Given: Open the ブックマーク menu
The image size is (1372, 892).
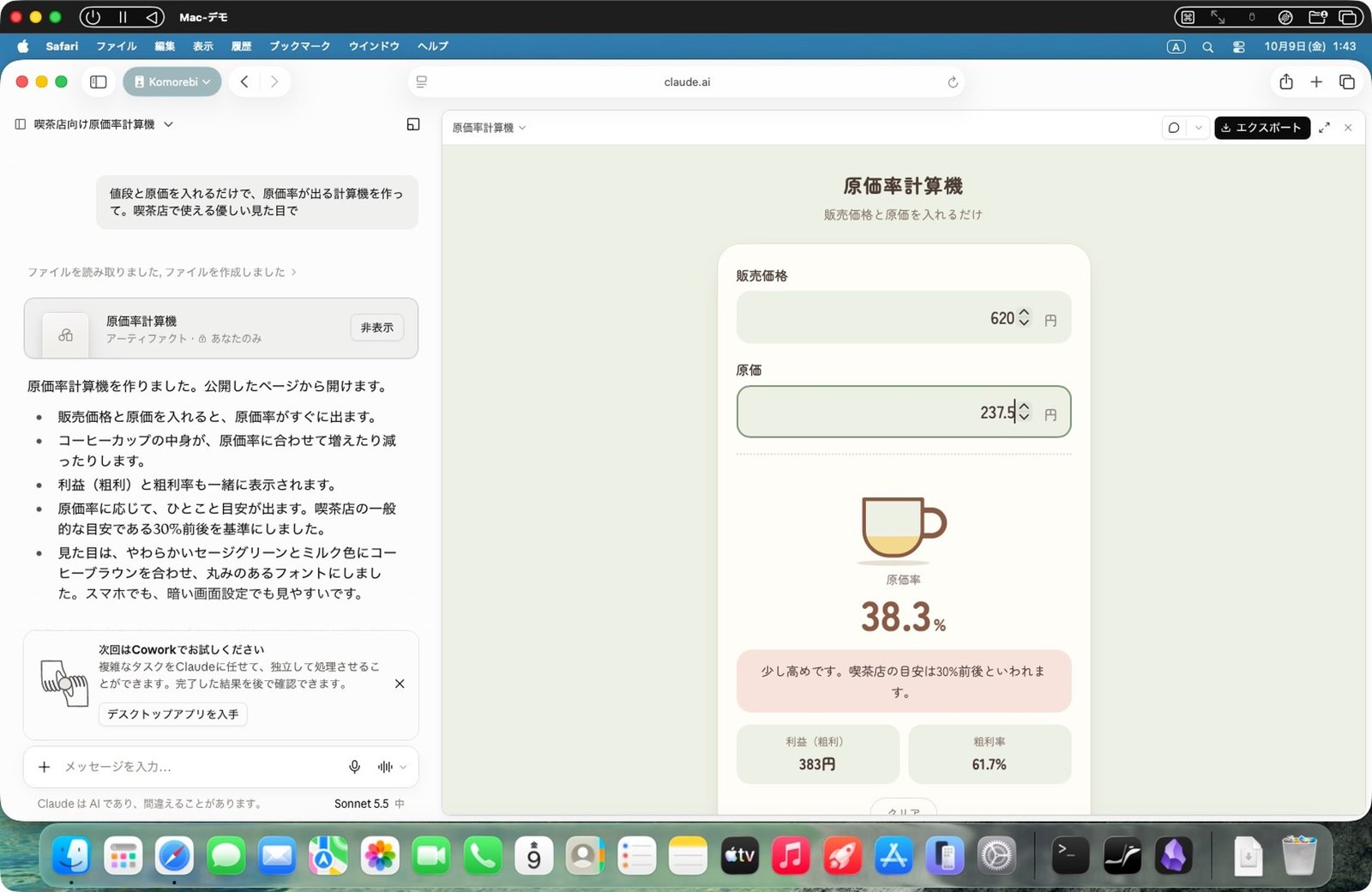Looking at the screenshot, I should [299, 46].
